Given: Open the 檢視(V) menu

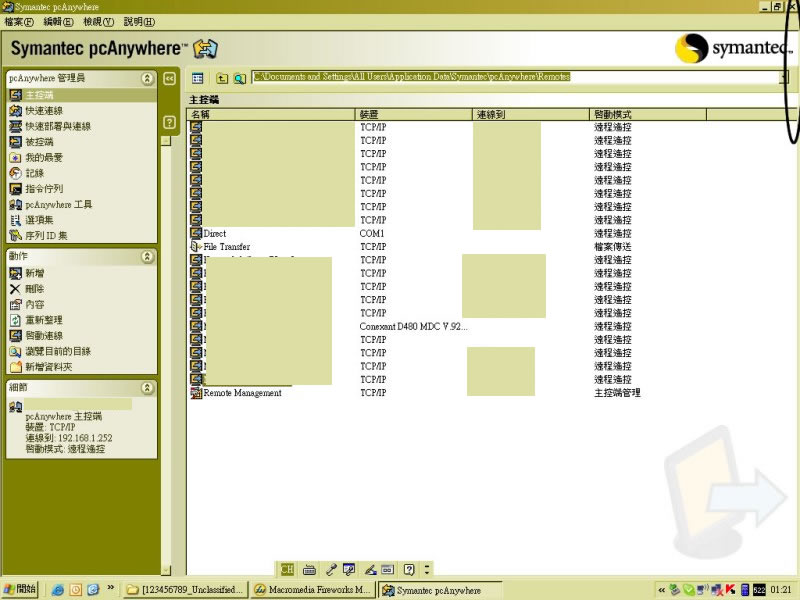Looking at the screenshot, I should [x=98, y=22].
